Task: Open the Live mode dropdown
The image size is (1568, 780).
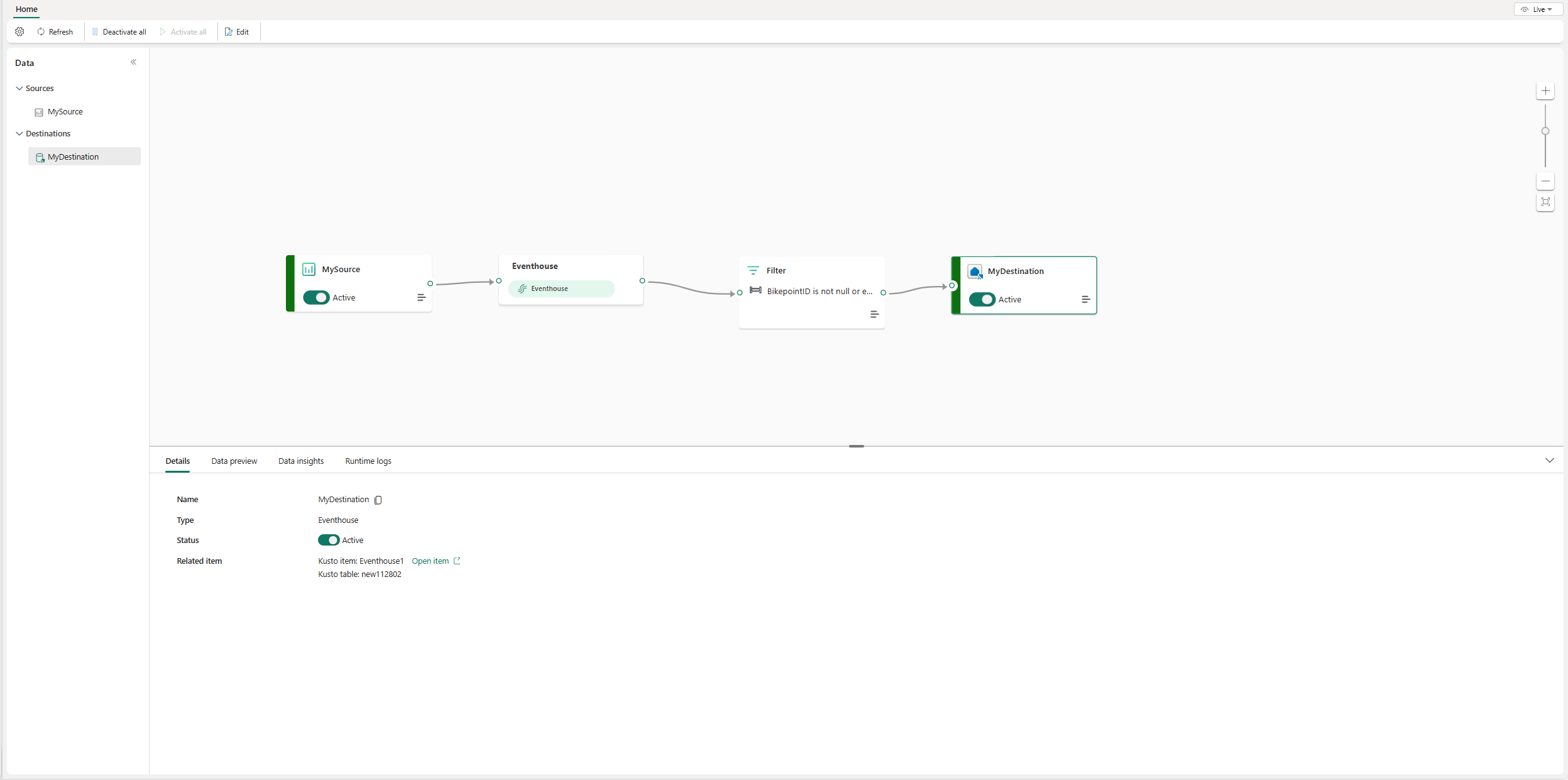Action: pos(1538,9)
